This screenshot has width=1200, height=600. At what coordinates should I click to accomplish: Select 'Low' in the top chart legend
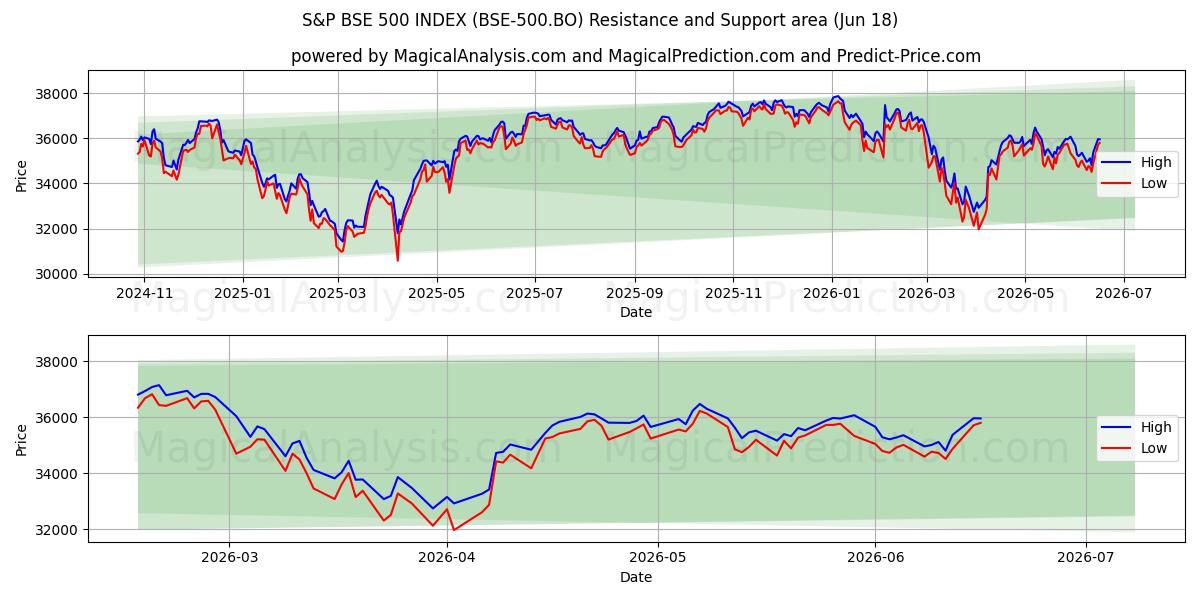coord(1154,183)
